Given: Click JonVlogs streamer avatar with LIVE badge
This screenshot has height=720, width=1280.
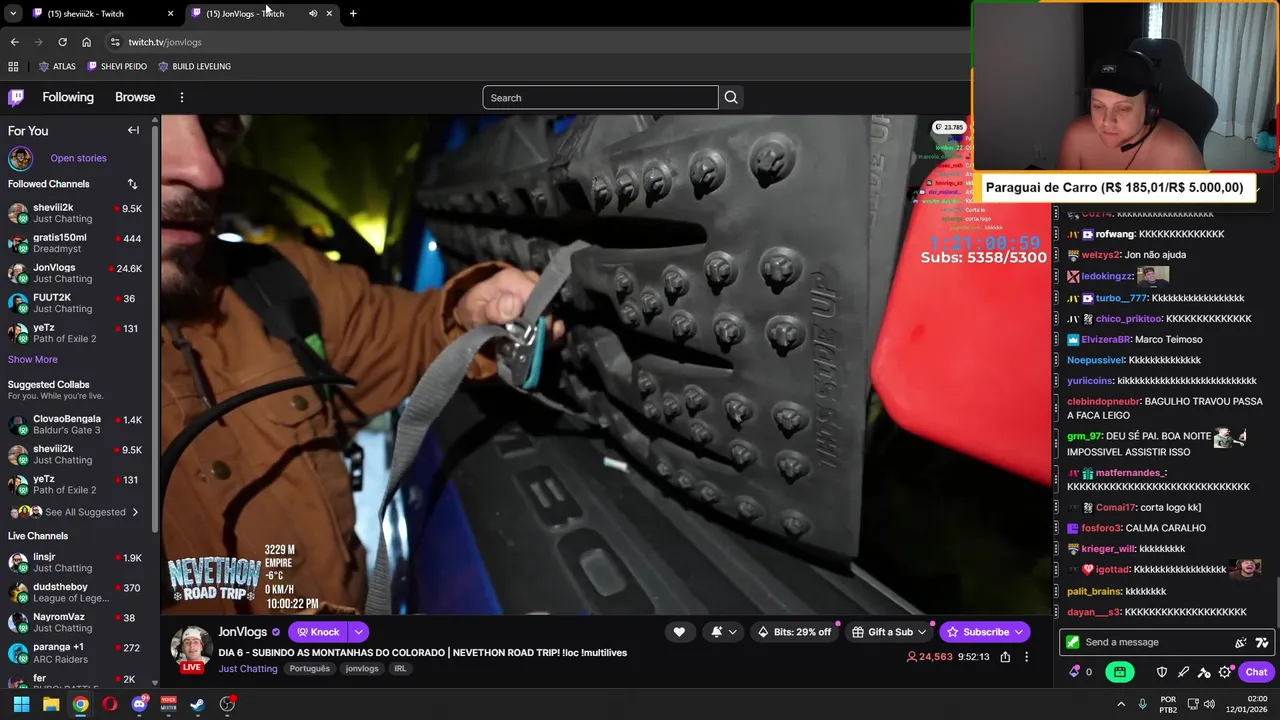Looking at the screenshot, I should coord(190,649).
